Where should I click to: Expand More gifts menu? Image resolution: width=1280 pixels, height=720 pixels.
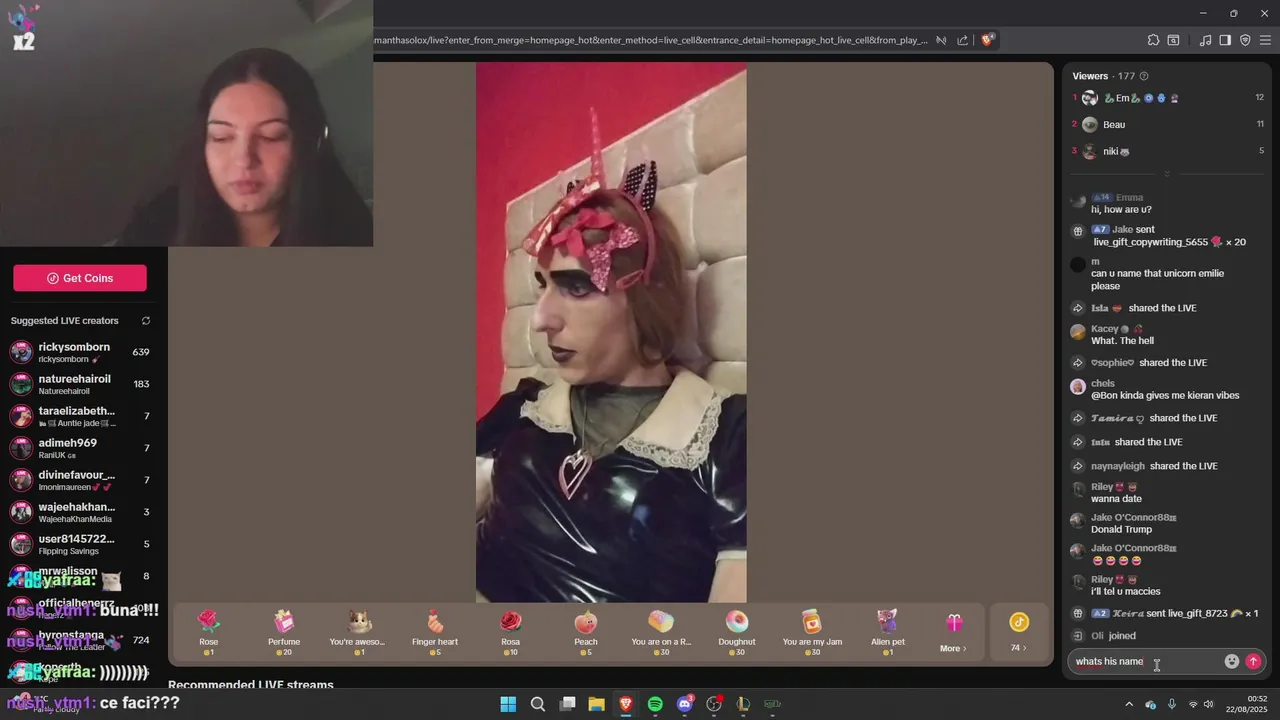(953, 633)
